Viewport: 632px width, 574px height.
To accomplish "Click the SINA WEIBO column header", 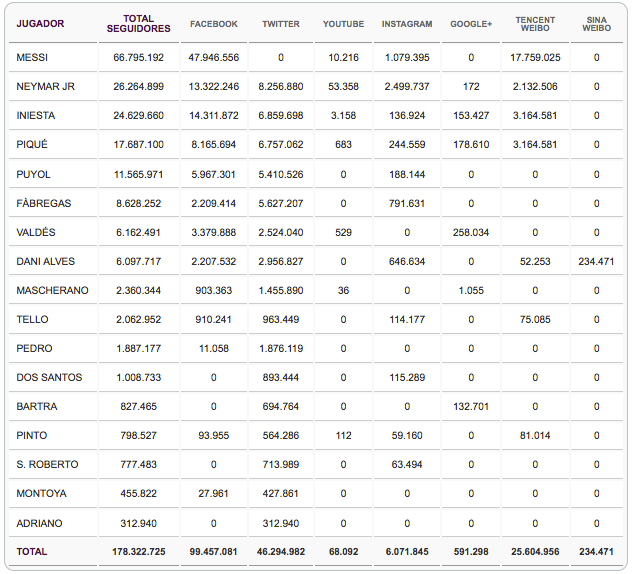I will pyautogui.click(x=596, y=24).
